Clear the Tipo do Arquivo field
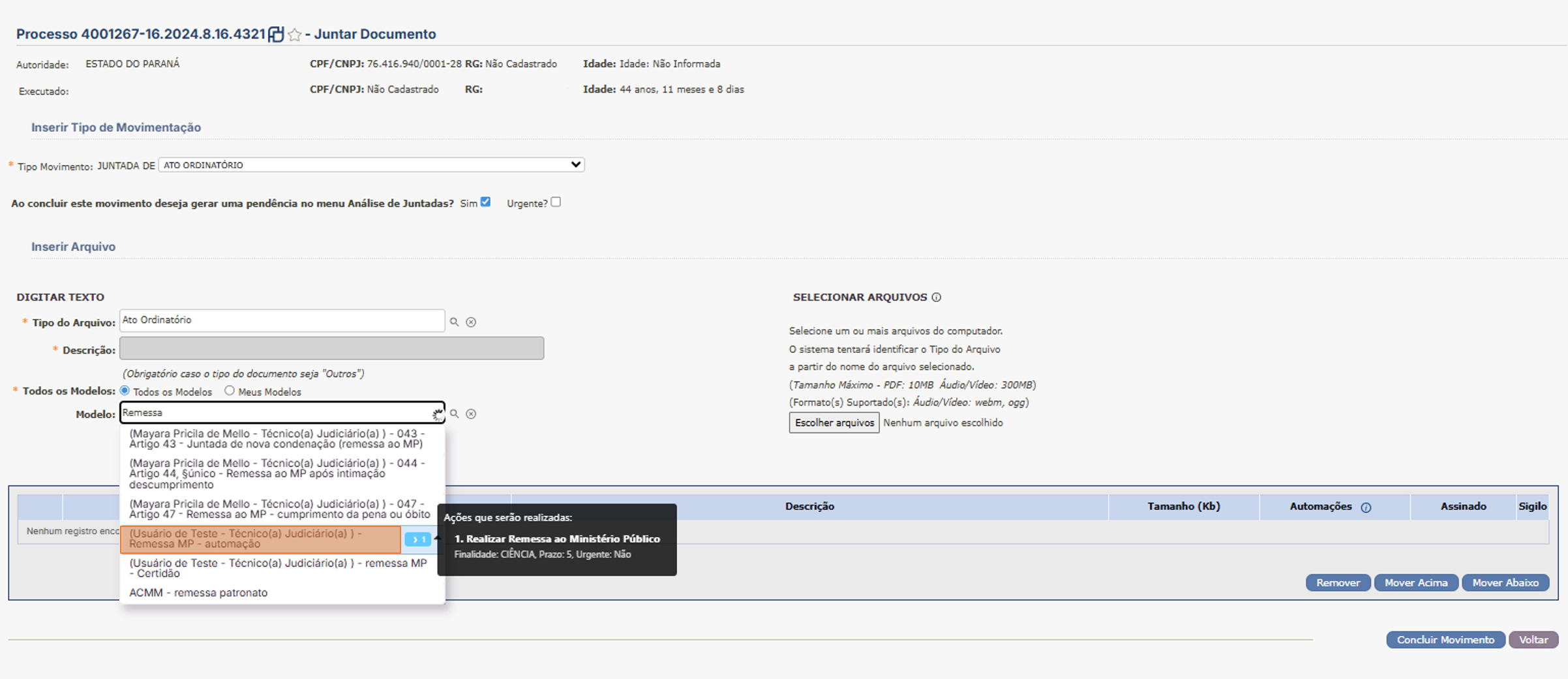Viewport: 1568px width, 679px height. [471, 322]
